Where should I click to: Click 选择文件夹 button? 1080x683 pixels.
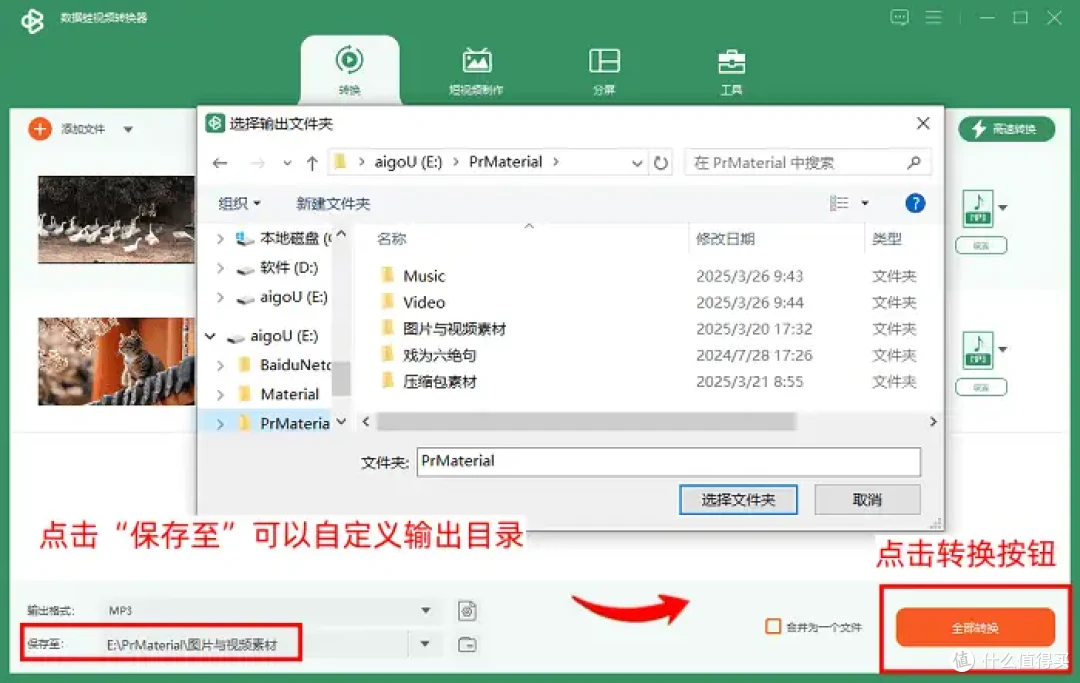[738, 499]
